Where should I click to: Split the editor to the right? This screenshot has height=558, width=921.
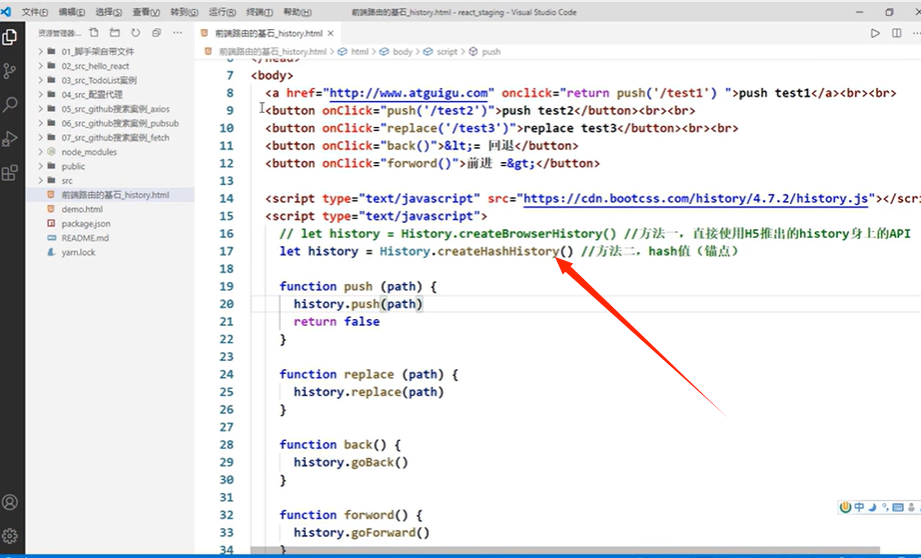896,33
